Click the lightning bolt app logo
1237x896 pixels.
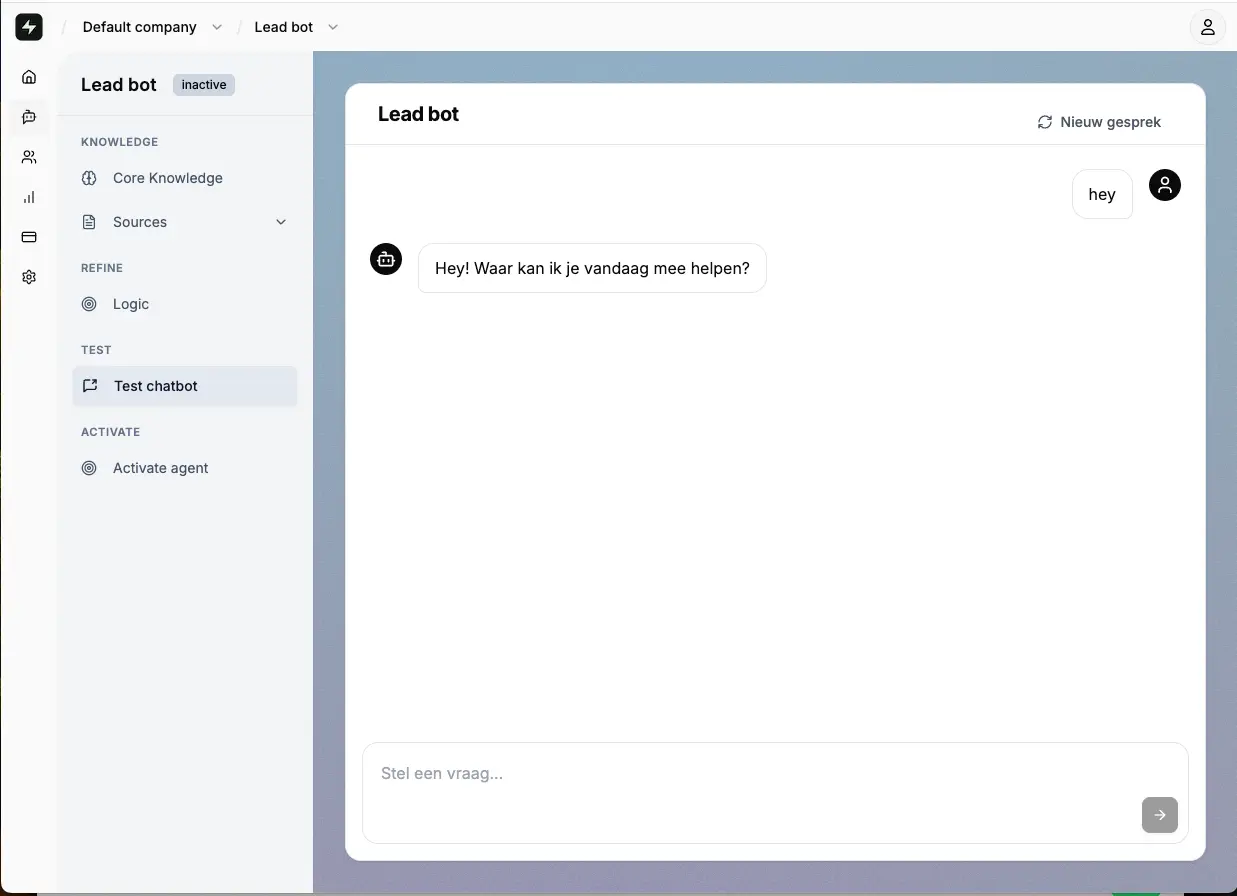tap(29, 27)
